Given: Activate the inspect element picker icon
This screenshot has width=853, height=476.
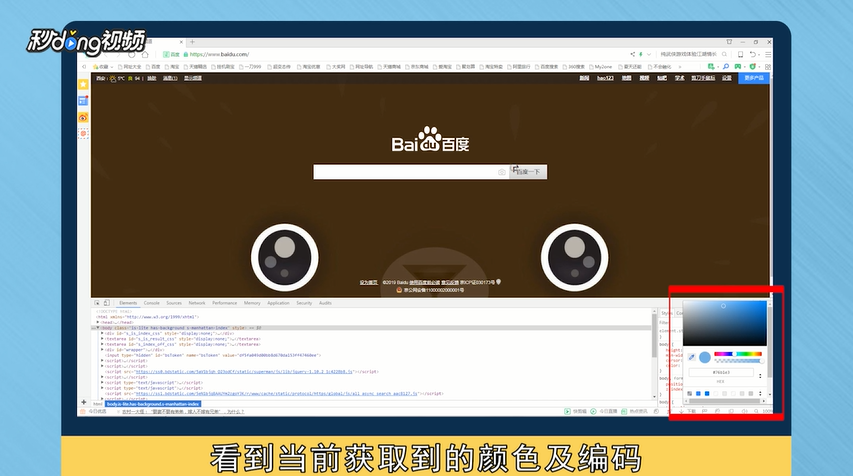Looking at the screenshot, I should (x=97, y=303).
